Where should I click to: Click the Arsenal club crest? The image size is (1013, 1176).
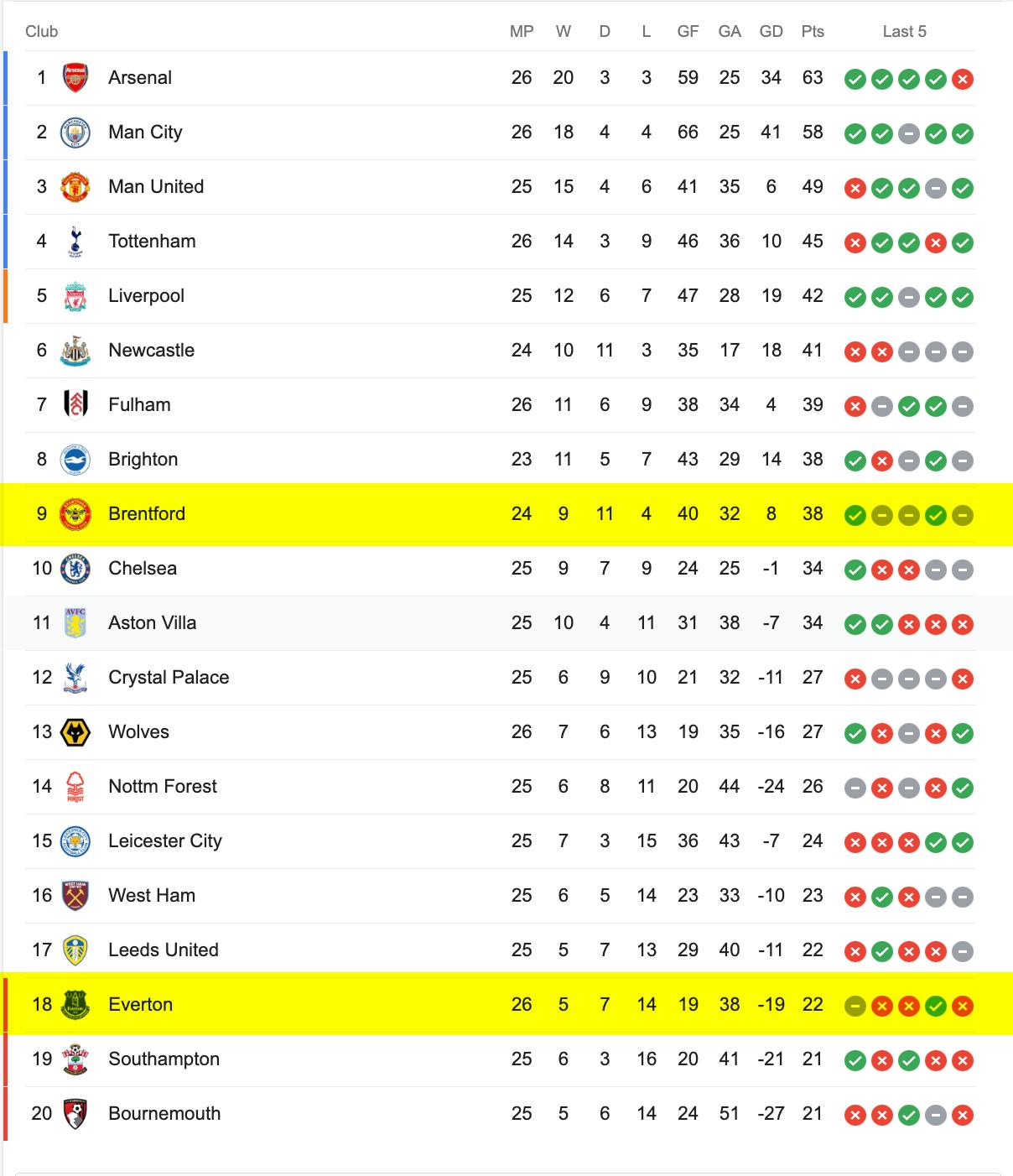click(x=75, y=78)
